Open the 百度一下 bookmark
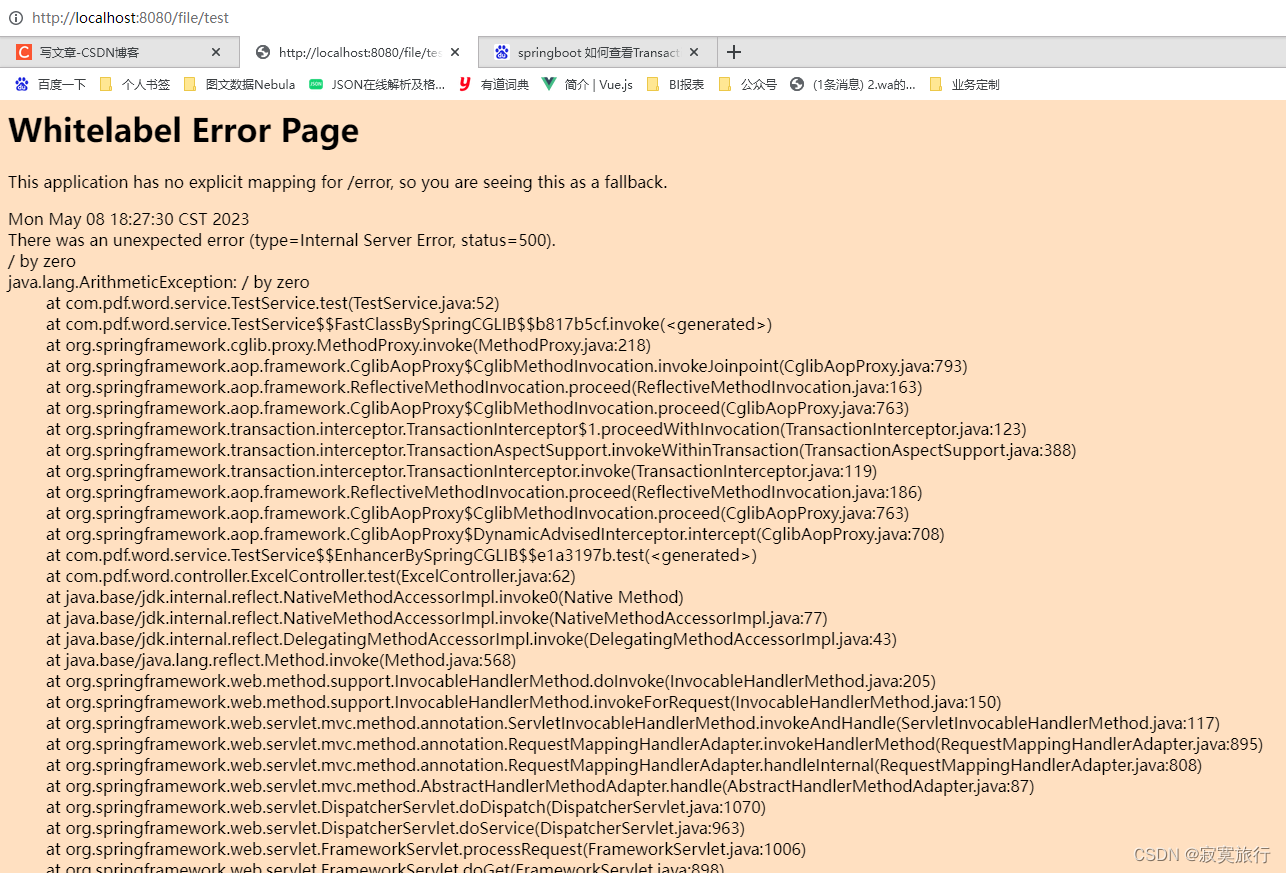 (50, 85)
